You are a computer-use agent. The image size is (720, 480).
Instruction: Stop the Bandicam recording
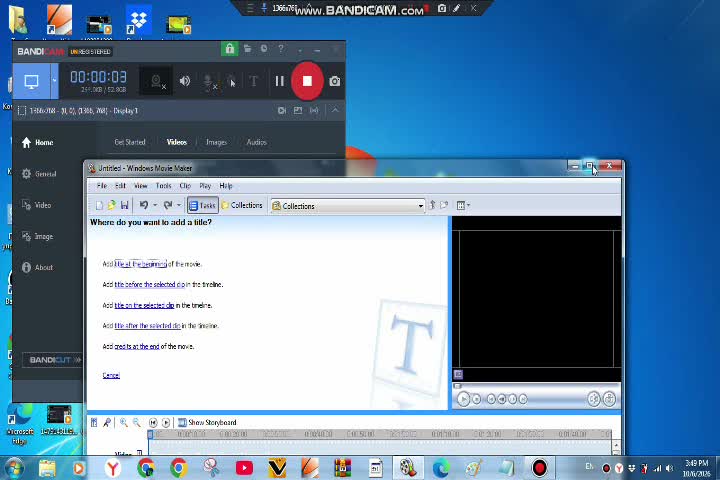pos(307,81)
